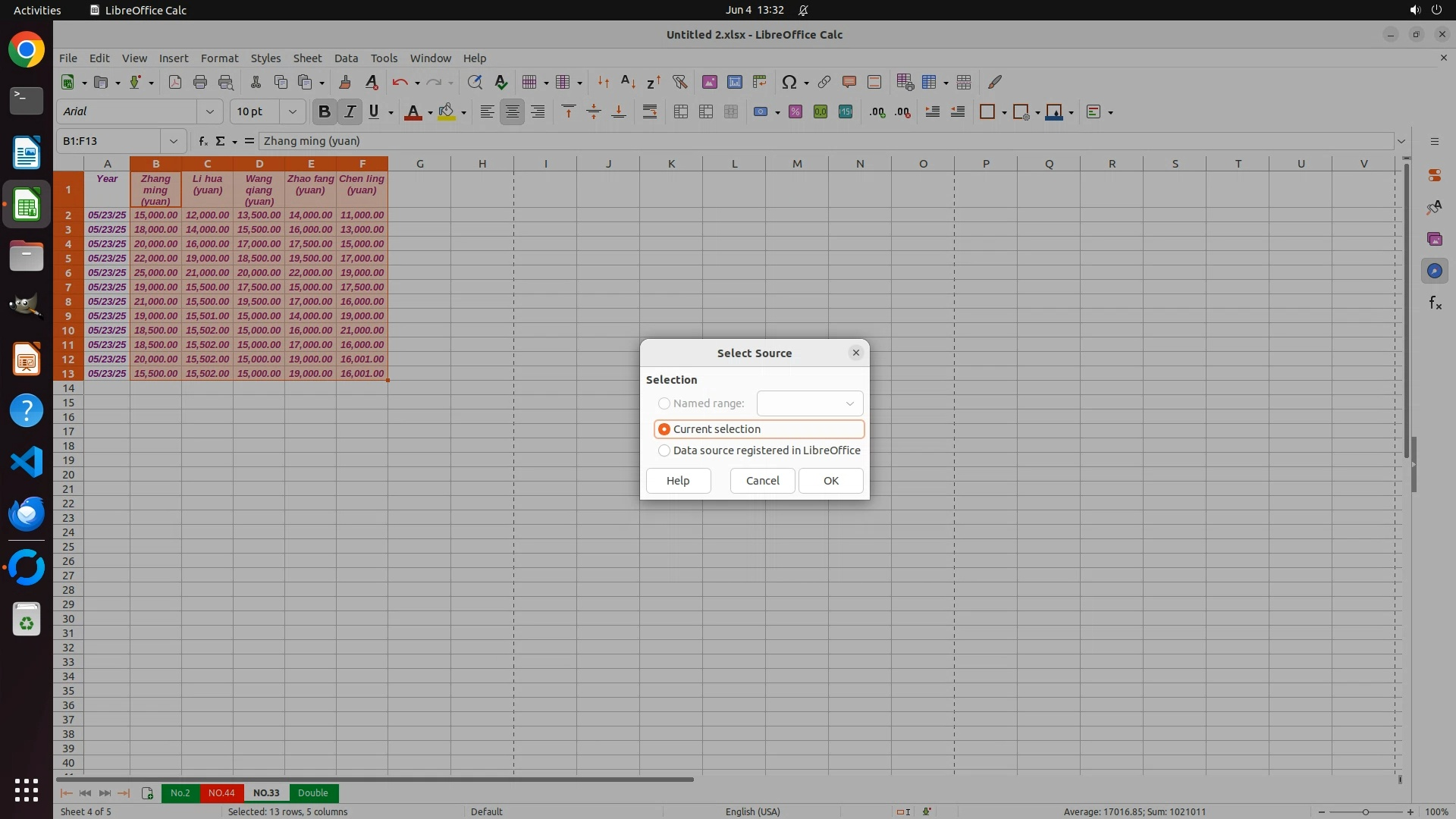Click the Merge and Center Cells icon
This screenshot has width=1456, height=819.
point(680,111)
